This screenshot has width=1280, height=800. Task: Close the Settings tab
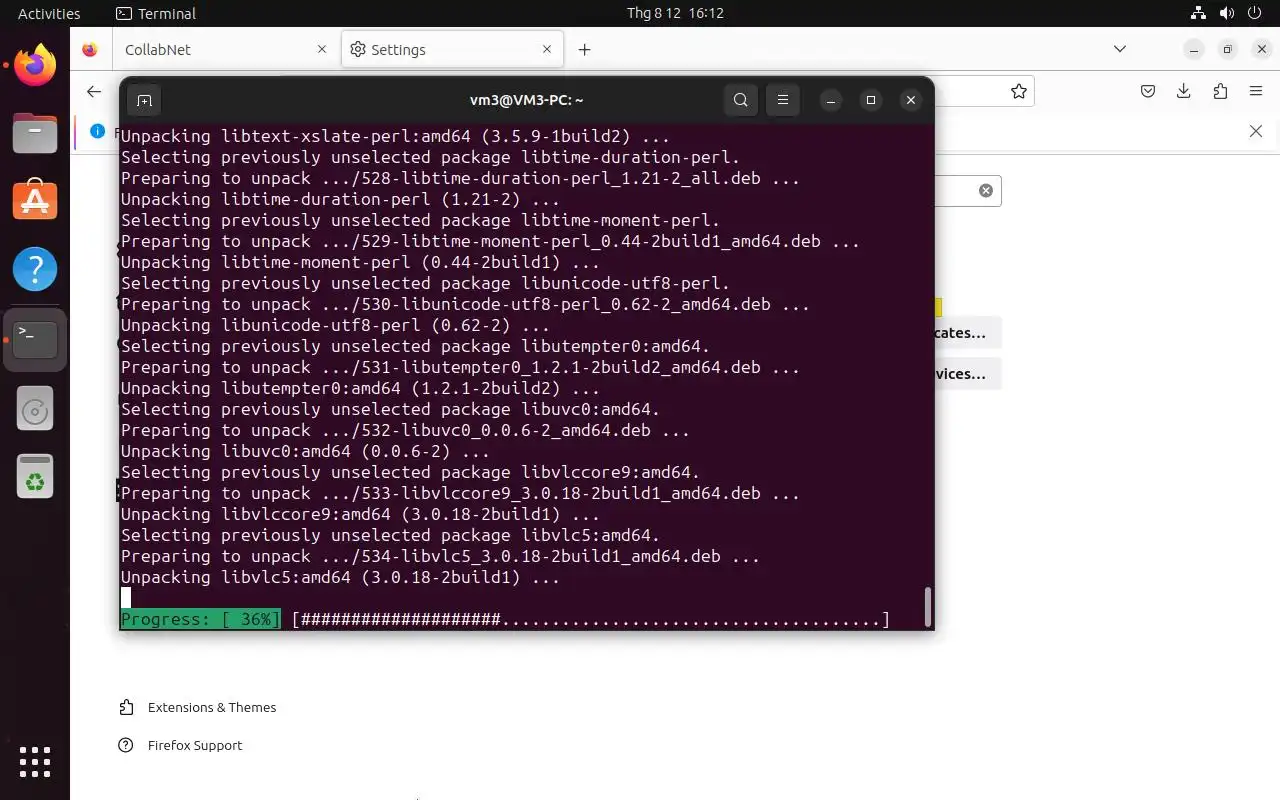[x=547, y=49]
